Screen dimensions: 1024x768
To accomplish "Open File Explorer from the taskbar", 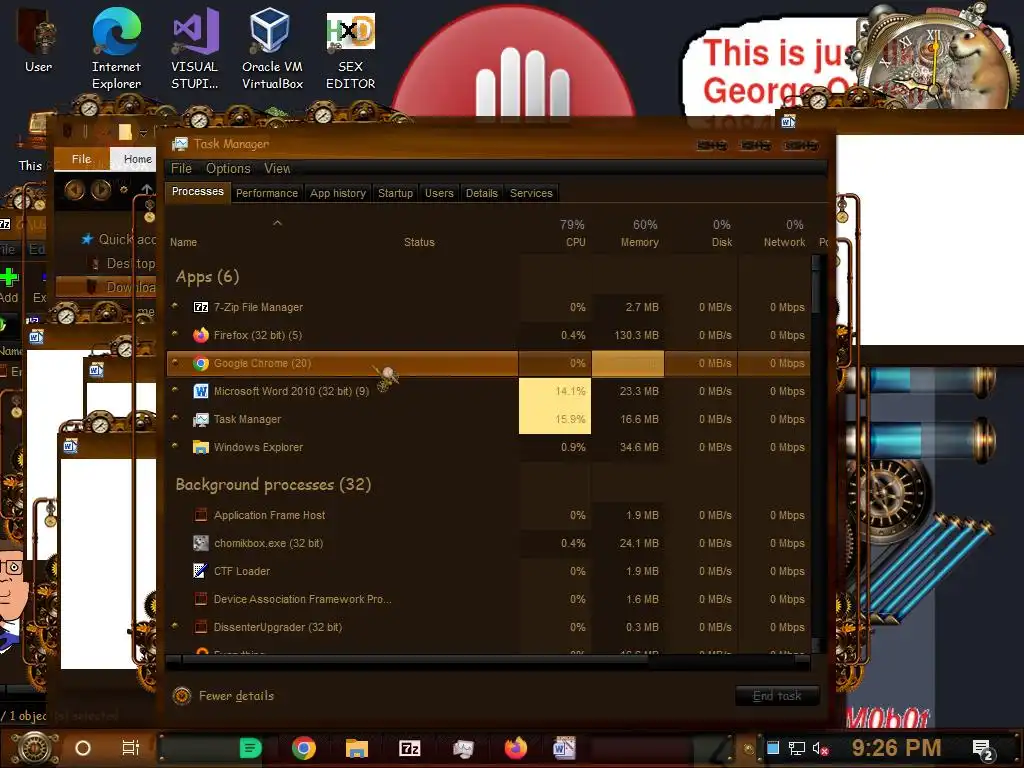I will pos(357,748).
